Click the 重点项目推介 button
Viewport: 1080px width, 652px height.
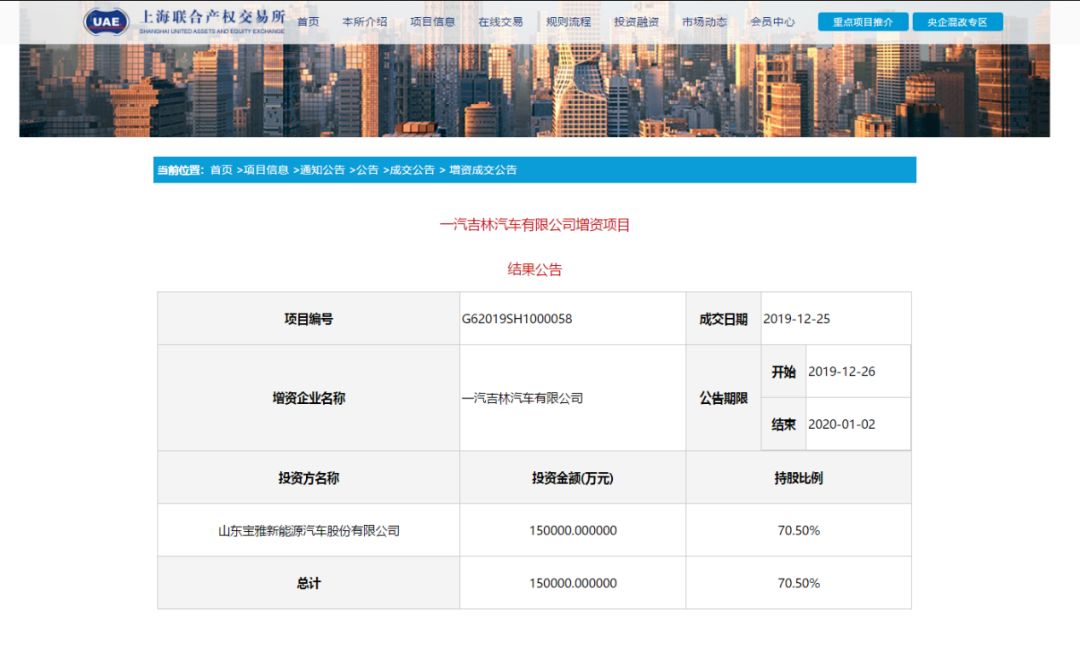coord(863,22)
